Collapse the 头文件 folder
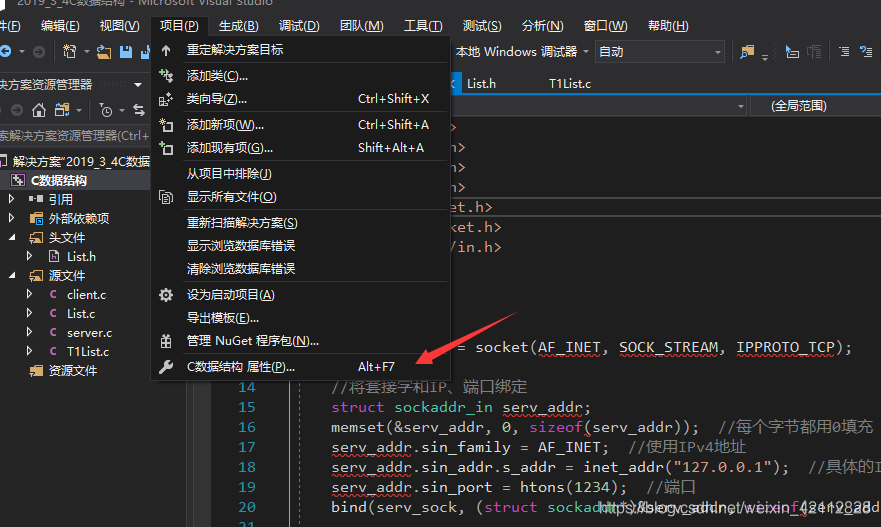The width and height of the screenshot is (881, 527). tap(11, 237)
